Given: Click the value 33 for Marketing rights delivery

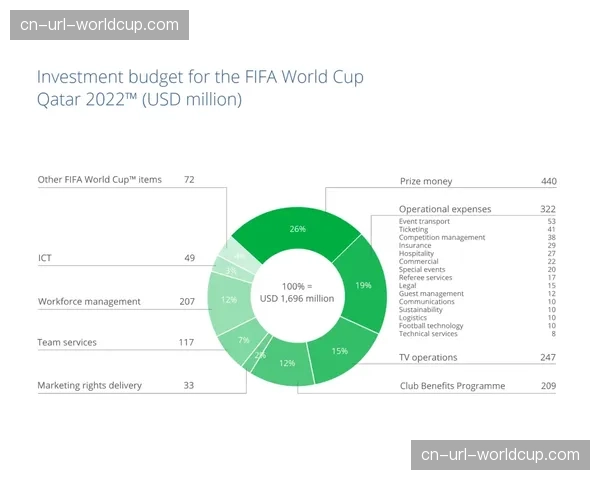Looking at the screenshot, I should pos(189,385).
